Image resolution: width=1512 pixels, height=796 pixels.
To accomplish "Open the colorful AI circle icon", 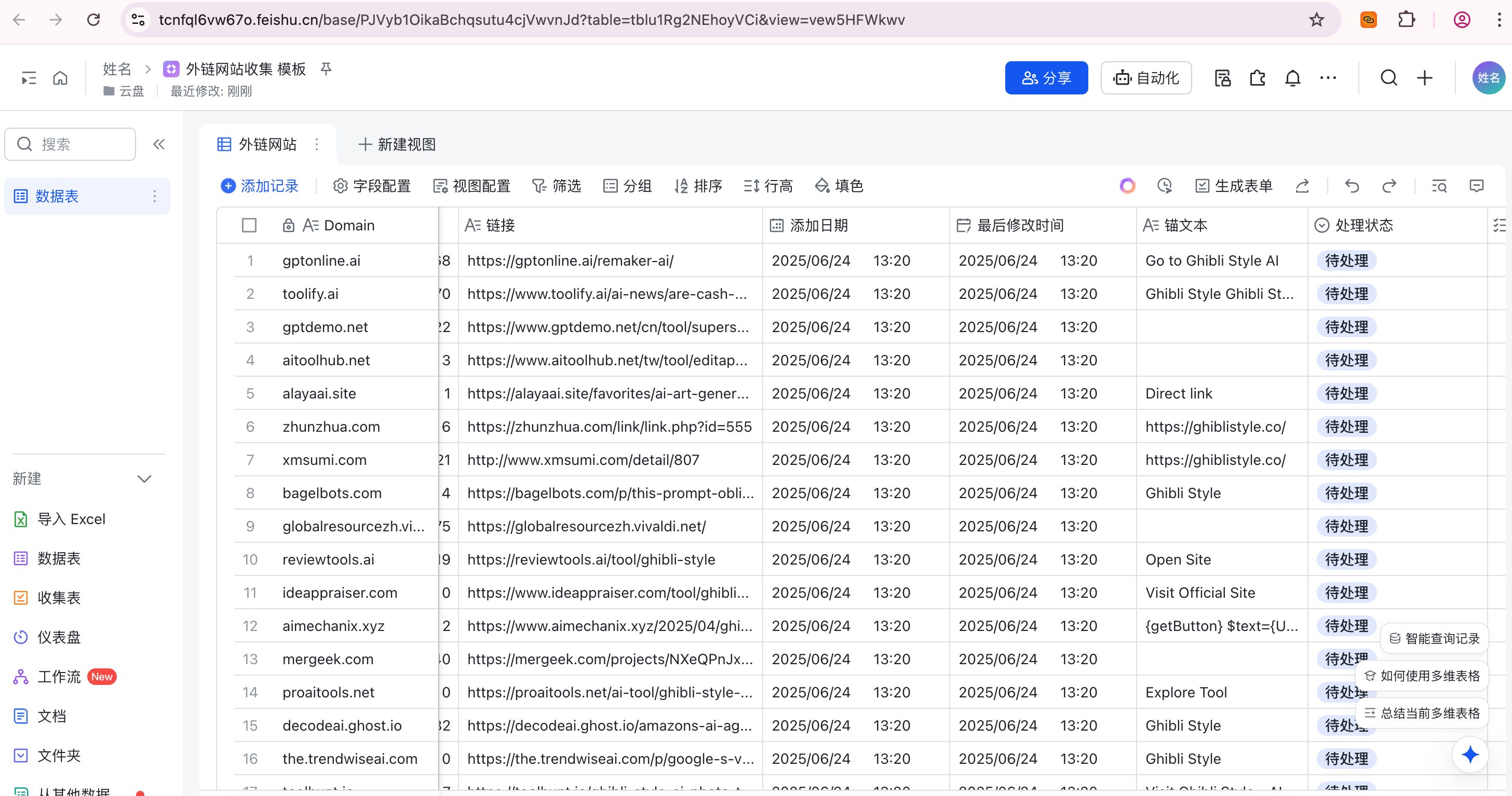I will [x=1127, y=186].
